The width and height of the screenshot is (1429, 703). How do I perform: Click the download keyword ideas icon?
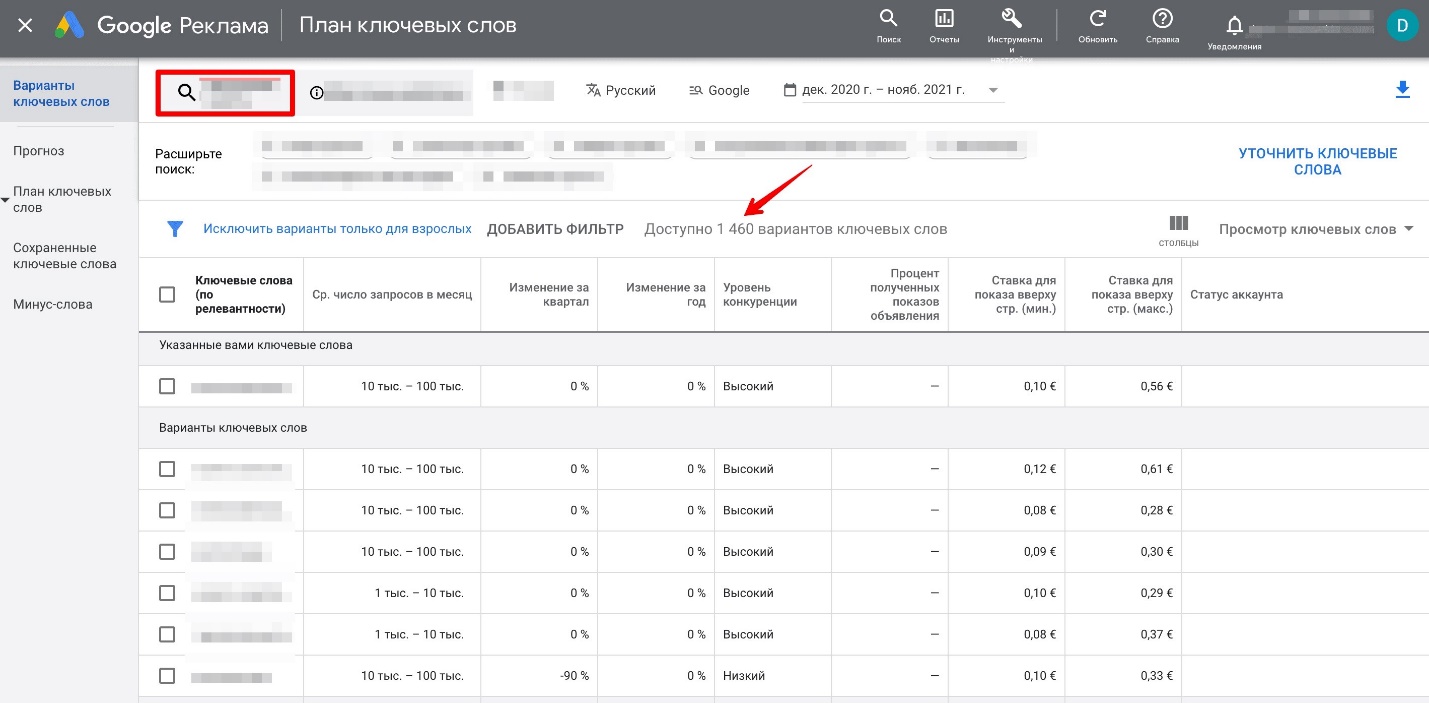1402,91
